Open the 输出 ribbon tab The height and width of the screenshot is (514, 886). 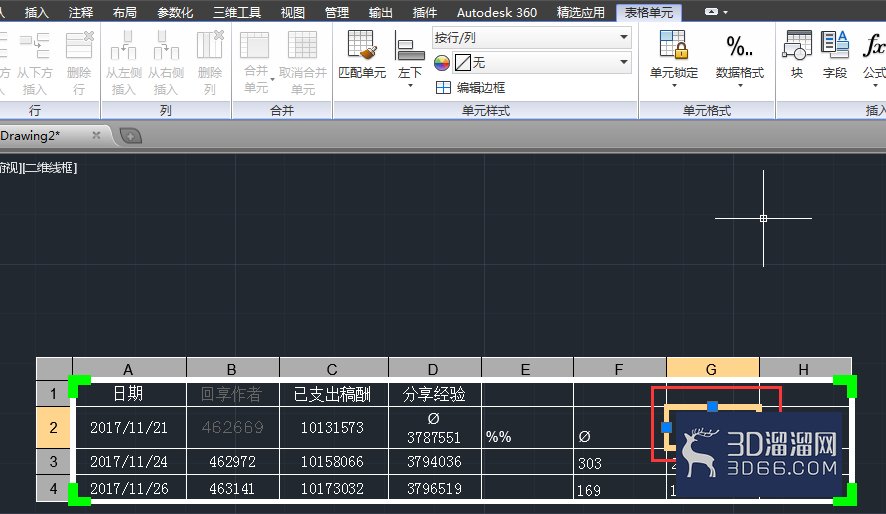(380, 12)
